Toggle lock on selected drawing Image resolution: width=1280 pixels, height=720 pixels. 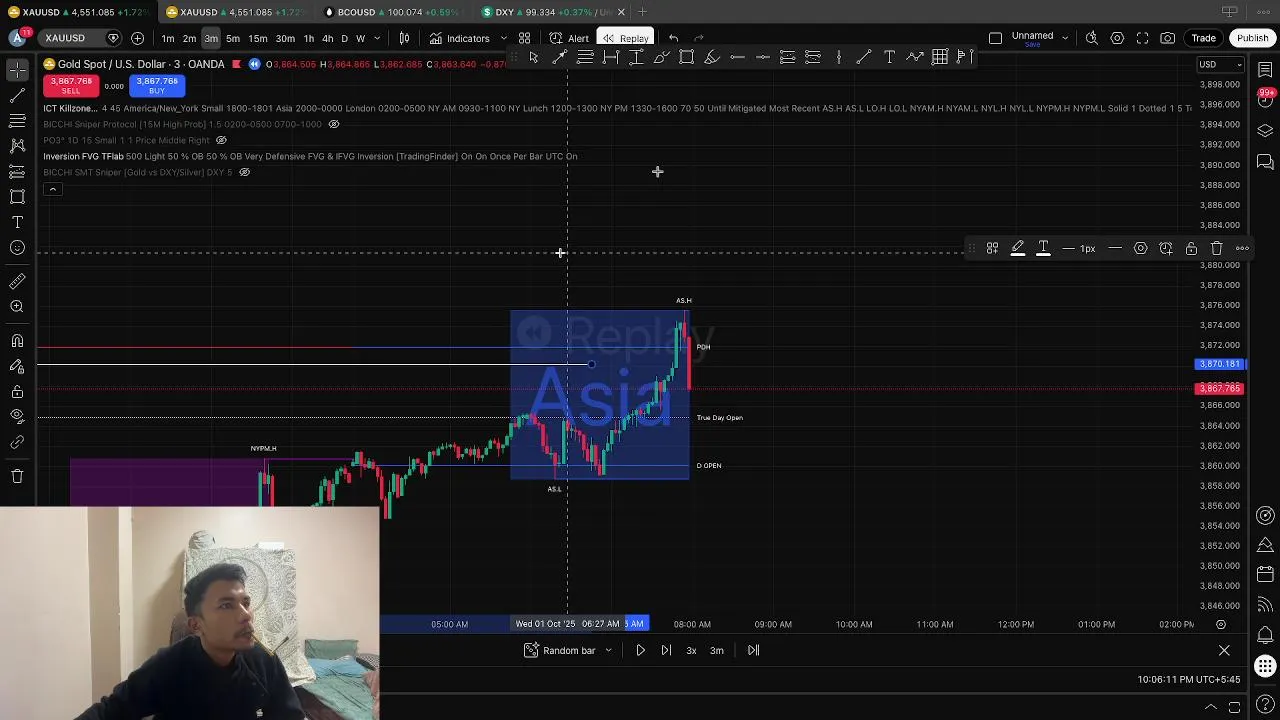pos(1191,248)
